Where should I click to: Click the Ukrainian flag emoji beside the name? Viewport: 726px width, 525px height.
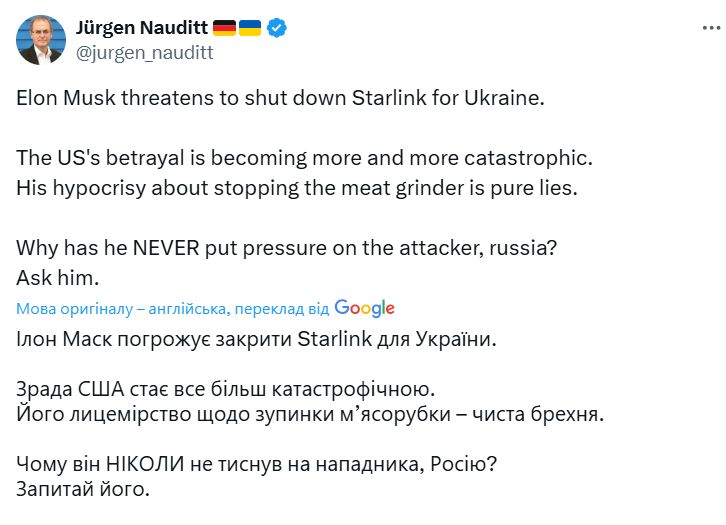click(x=250, y=28)
